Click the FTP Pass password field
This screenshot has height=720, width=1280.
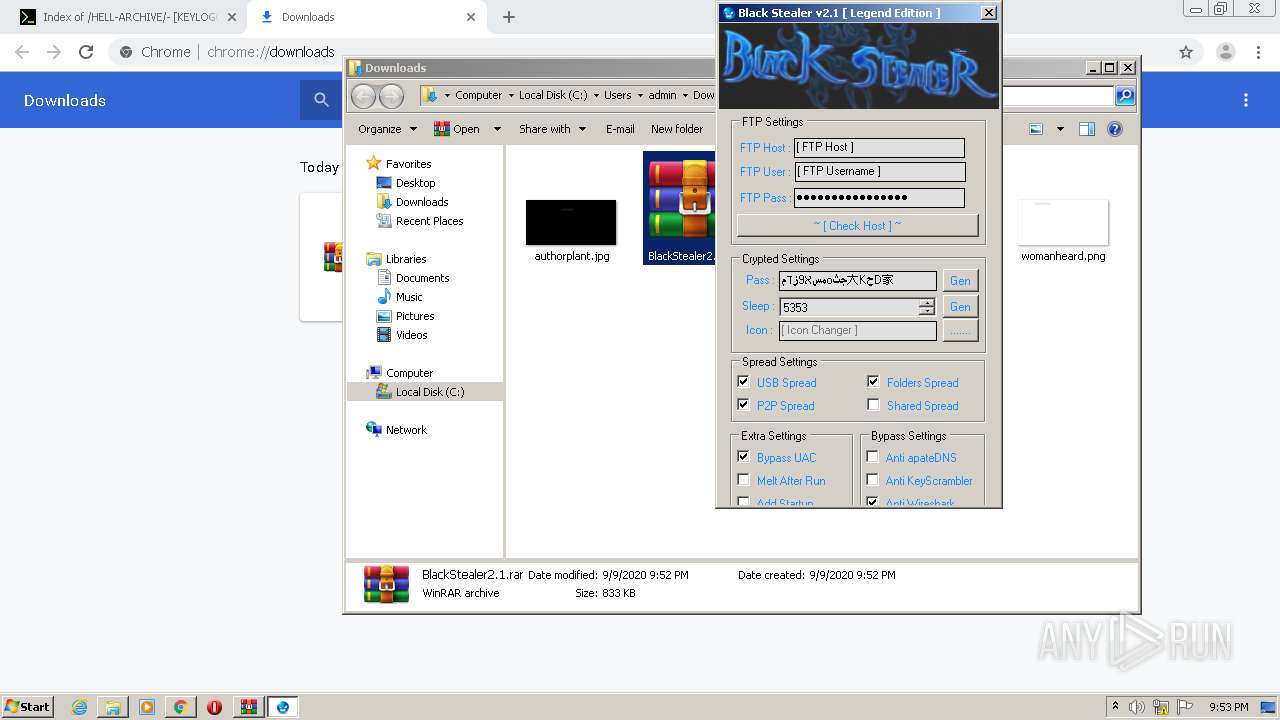pos(879,197)
